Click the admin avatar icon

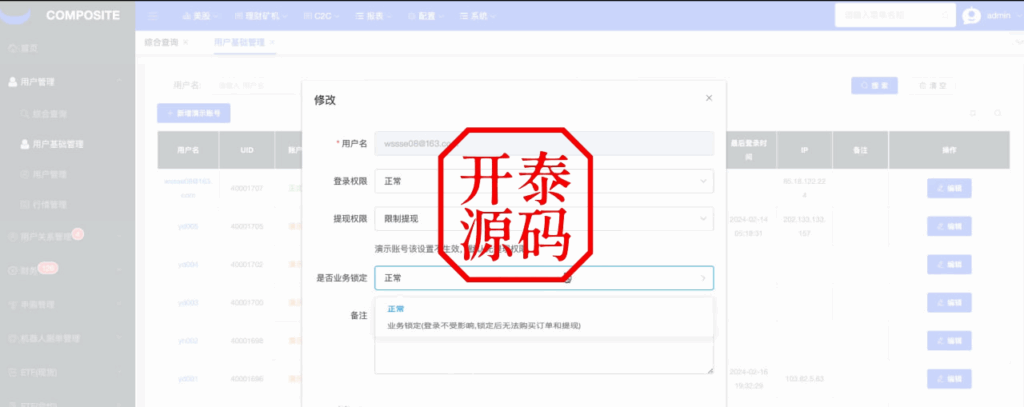pos(972,16)
